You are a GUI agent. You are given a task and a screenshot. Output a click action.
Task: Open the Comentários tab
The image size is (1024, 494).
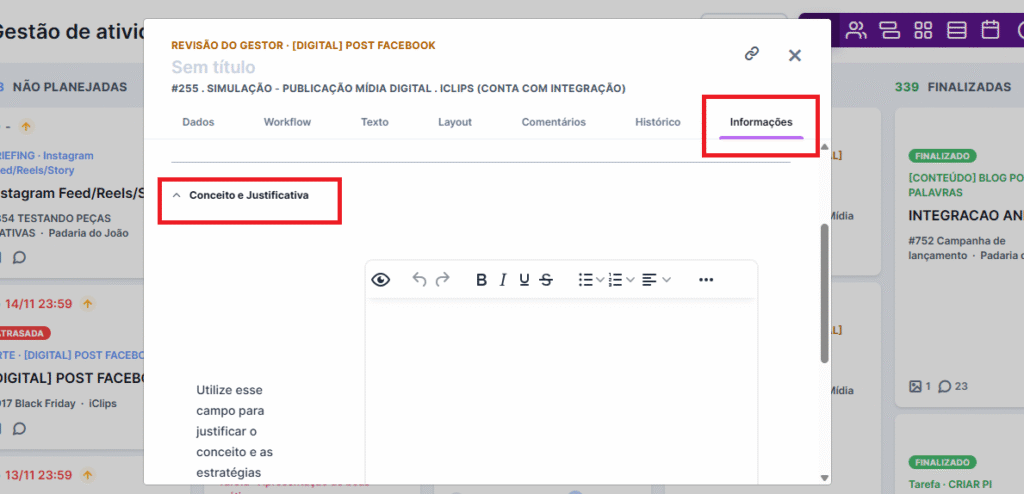pyautogui.click(x=553, y=122)
